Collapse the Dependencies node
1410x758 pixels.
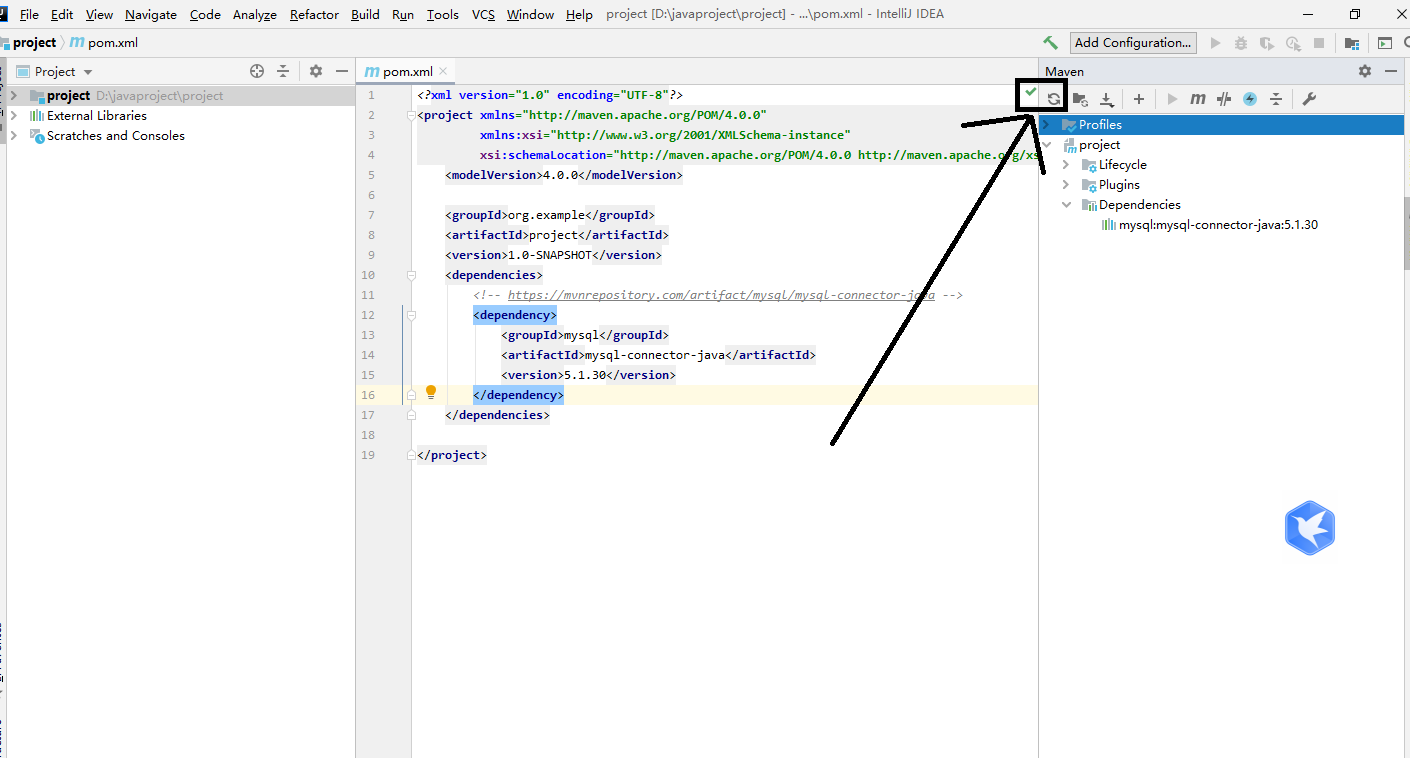coord(1066,205)
